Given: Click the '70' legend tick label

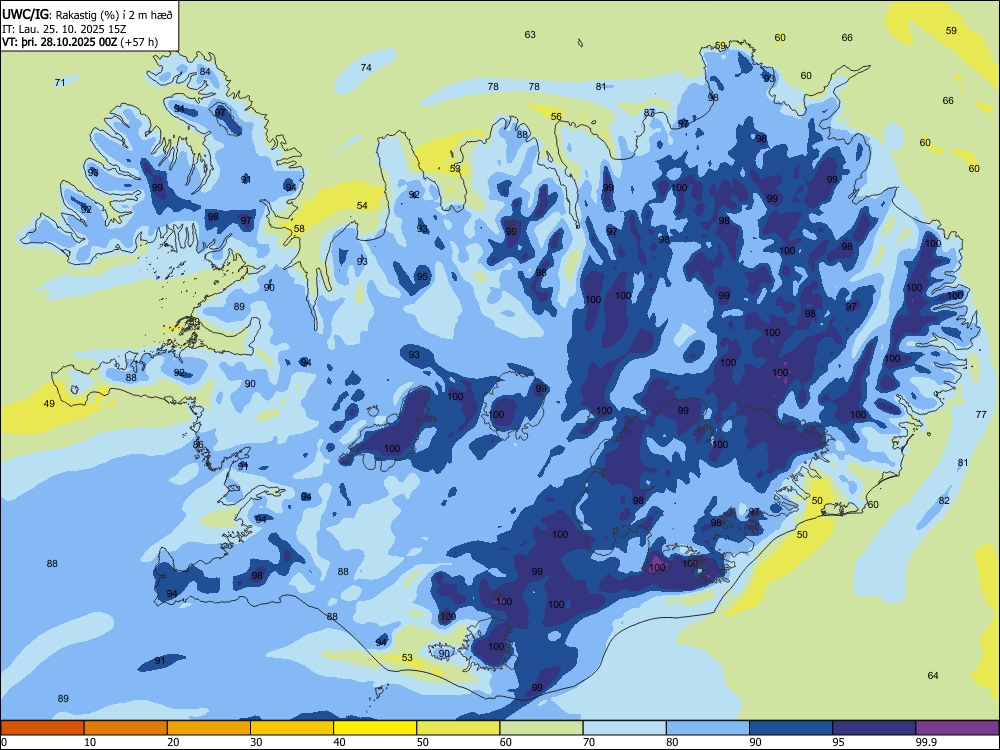Looking at the screenshot, I should point(589,742).
